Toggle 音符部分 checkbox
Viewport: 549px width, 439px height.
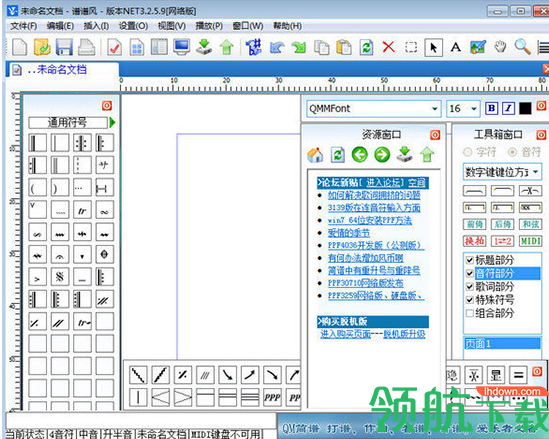pyautogui.click(x=470, y=273)
